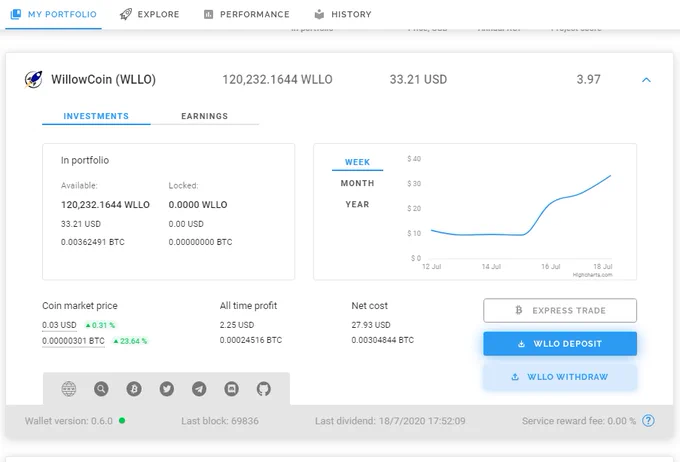Click the 0.00362491 BTC available value
The image size is (680, 462).
[93, 242]
